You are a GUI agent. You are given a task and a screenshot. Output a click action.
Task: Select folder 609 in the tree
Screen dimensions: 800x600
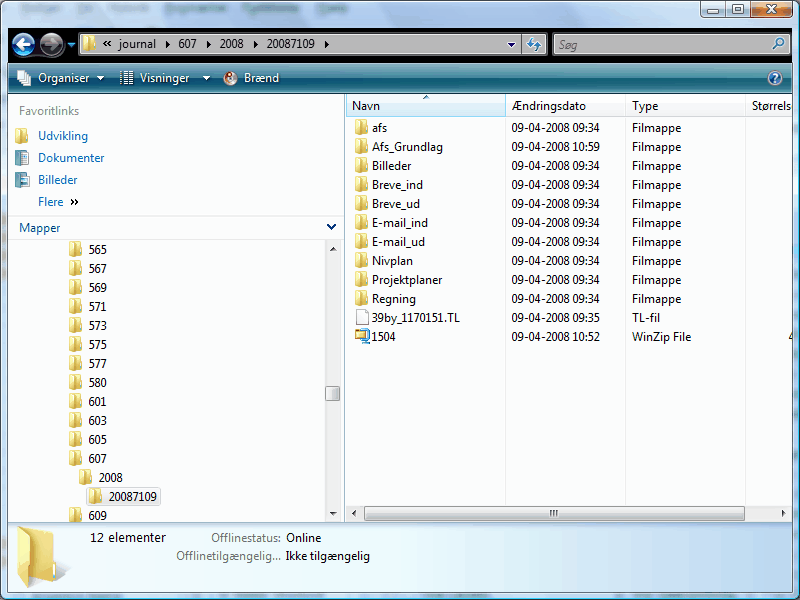click(x=97, y=515)
